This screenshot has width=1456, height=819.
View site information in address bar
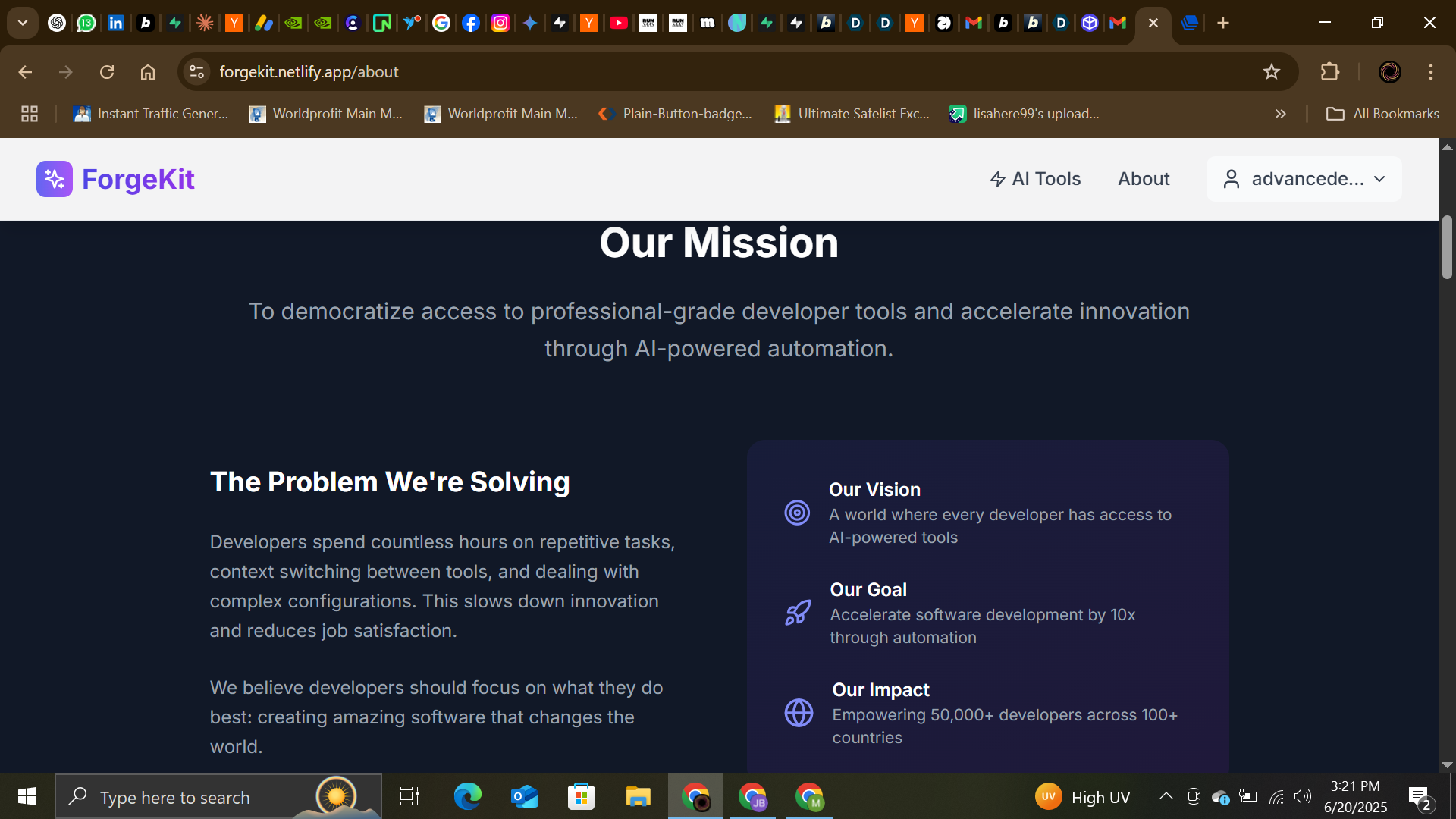(x=196, y=72)
